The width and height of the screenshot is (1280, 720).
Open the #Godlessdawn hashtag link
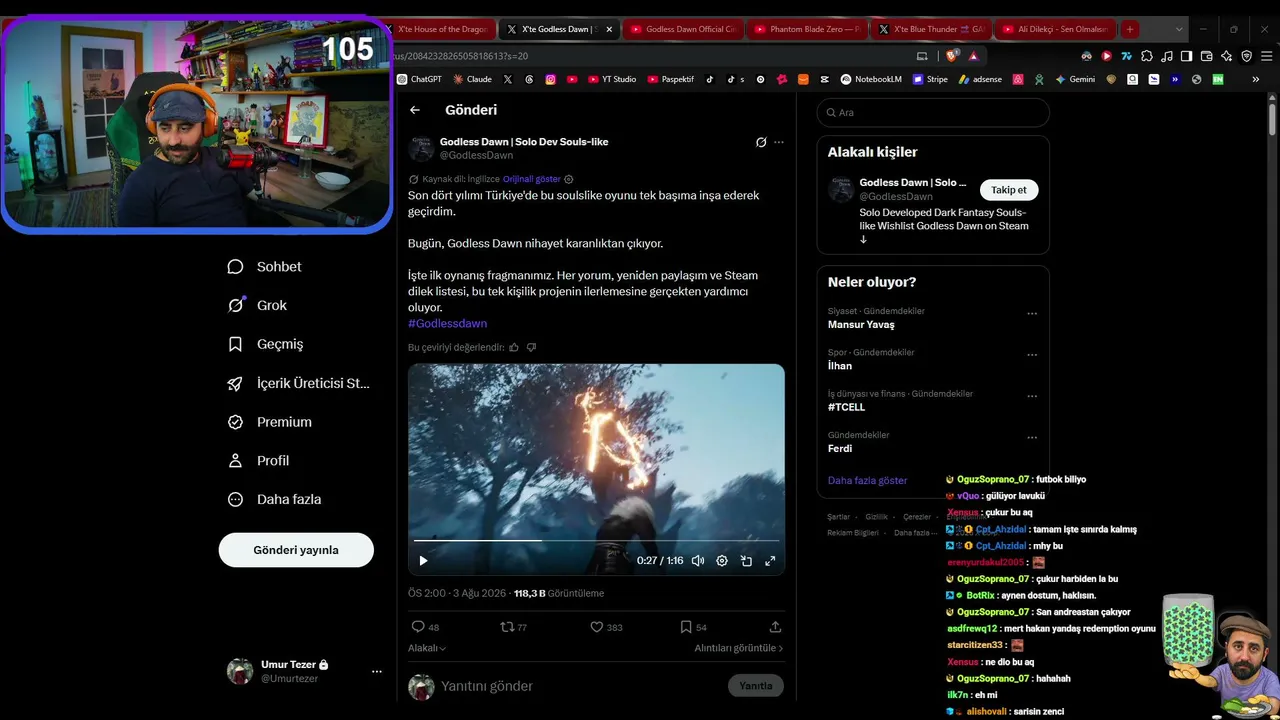(447, 324)
